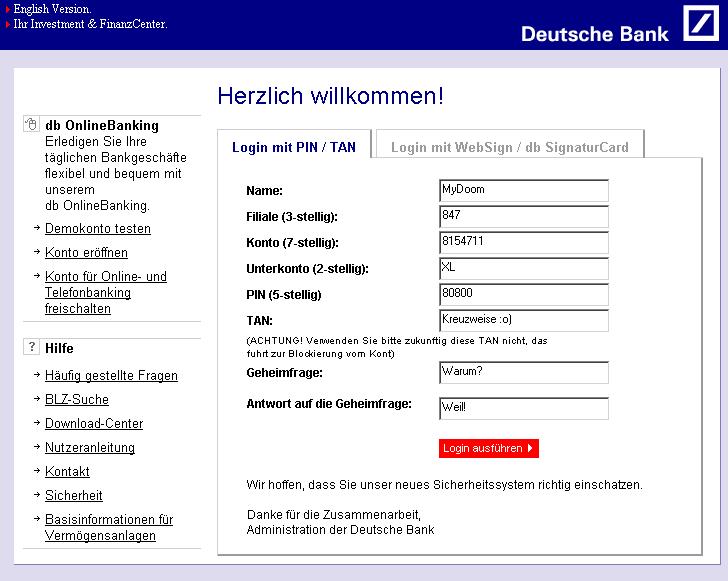The width and height of the screenshot is (728, 581).
Task: Open the BLZ-Suche link
Action: click(x=77, y=400)
